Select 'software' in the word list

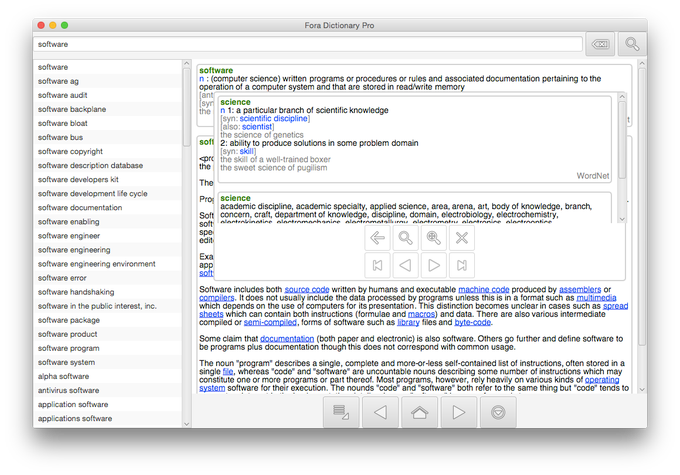point(108,67)
